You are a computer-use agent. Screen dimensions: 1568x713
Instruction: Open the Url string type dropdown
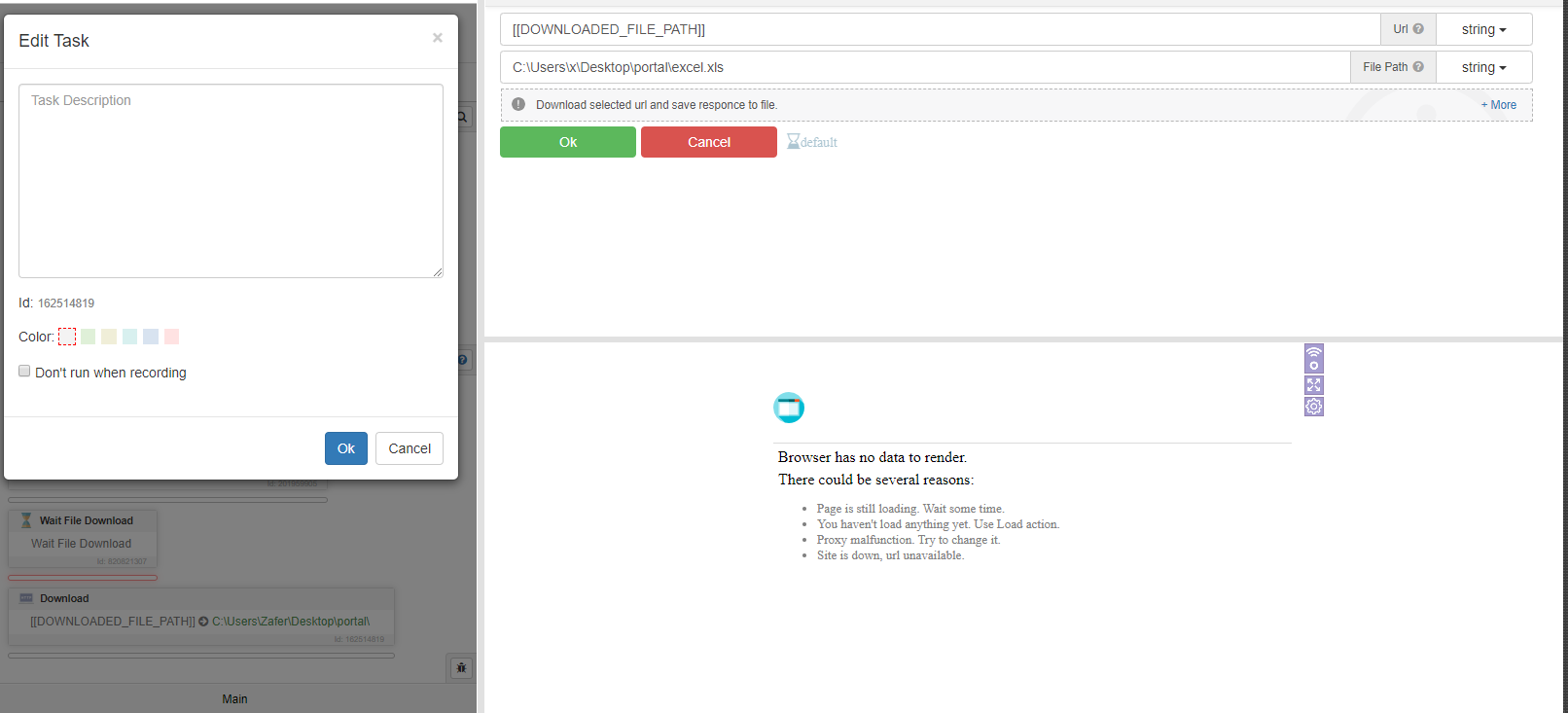coord(1483,29)
